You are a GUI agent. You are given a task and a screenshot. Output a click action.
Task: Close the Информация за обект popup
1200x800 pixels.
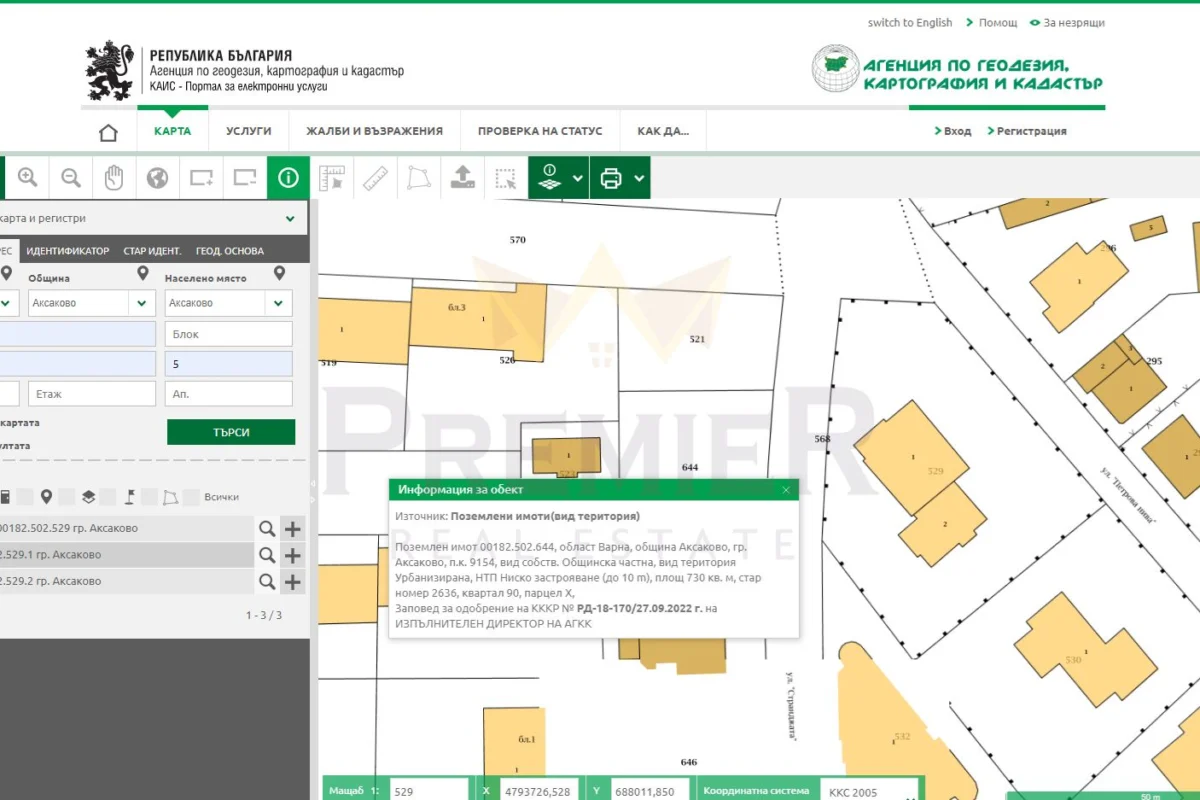tap(786, 490)
